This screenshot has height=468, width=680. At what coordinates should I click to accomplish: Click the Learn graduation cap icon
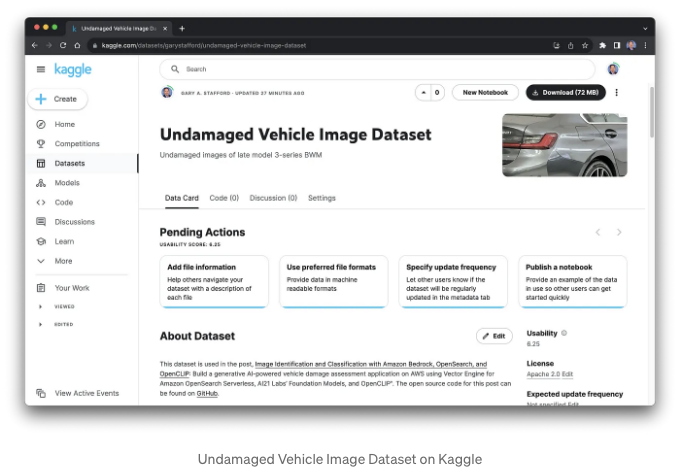(x=41, y=242)
